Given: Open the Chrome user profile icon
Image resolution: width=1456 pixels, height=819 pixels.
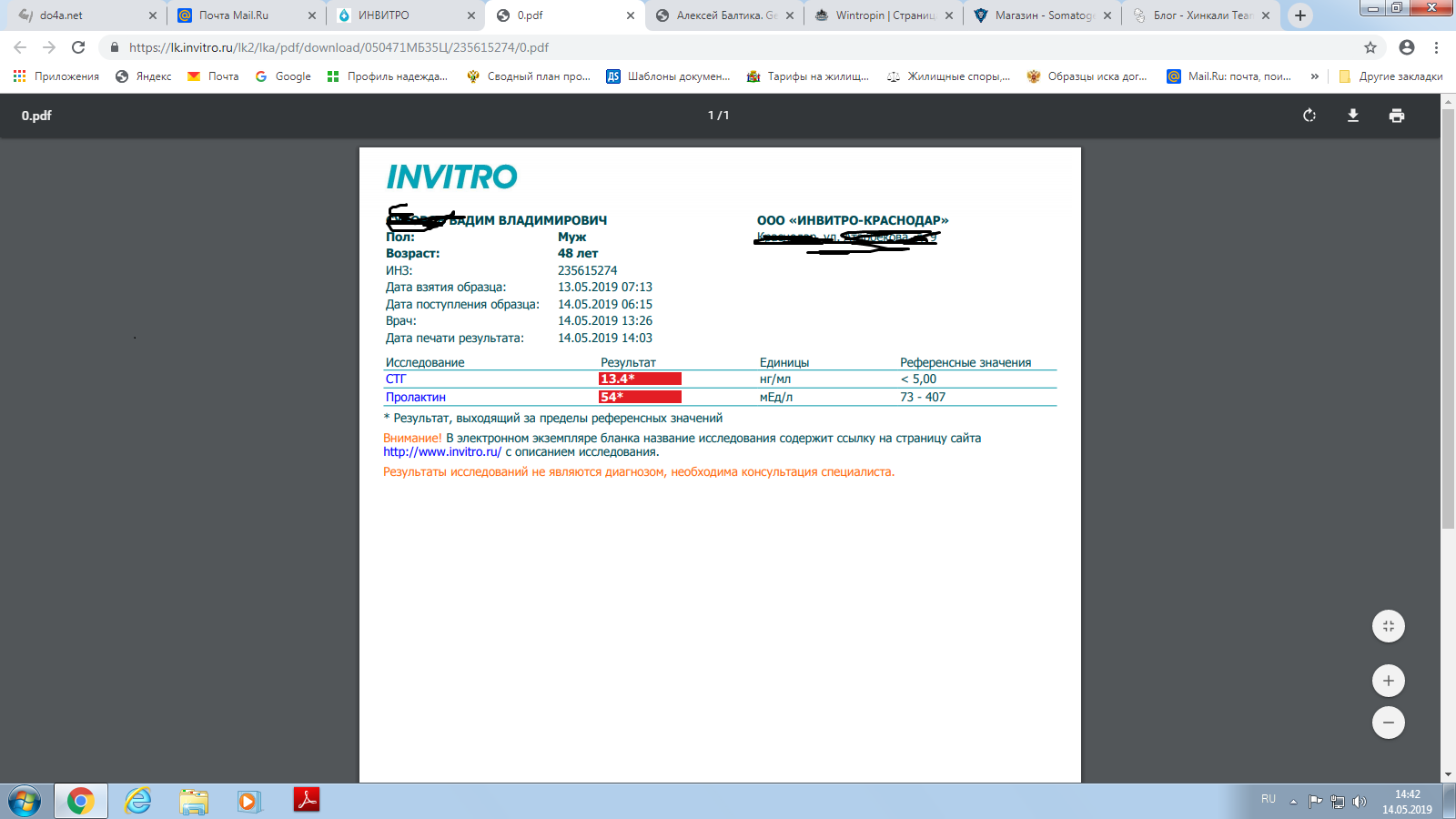Looking at the screenshot, I should pyautogui.click(x=1407, y=47).
